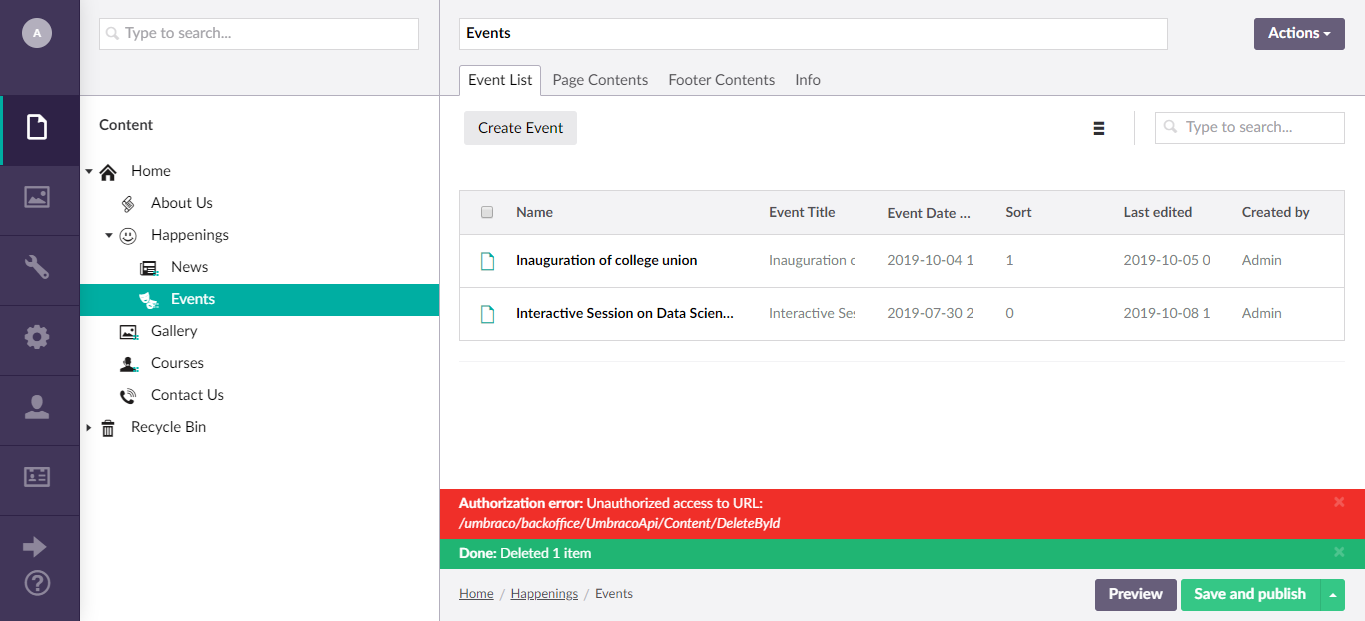Click the News newspaper icon
The image size is (1365, 621).
148,268
